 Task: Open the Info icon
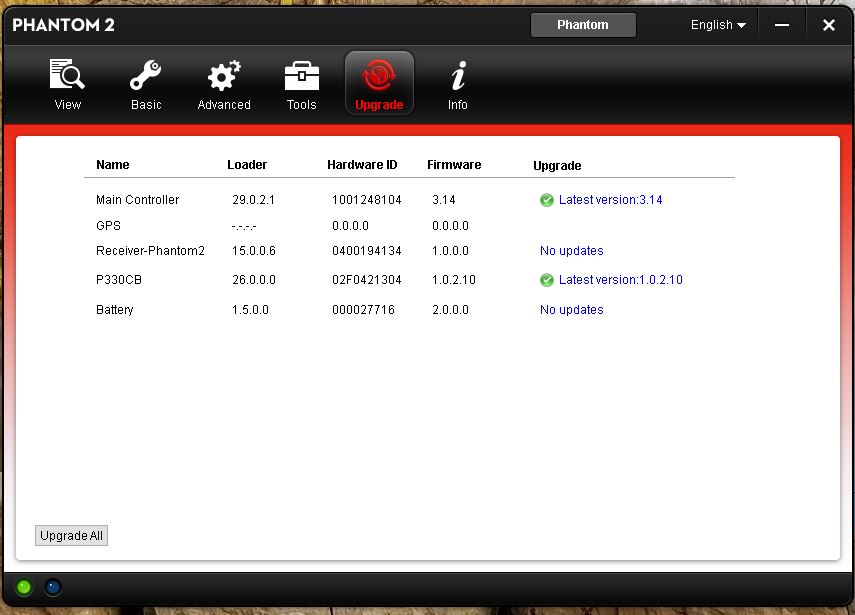[x=458, y=75]
